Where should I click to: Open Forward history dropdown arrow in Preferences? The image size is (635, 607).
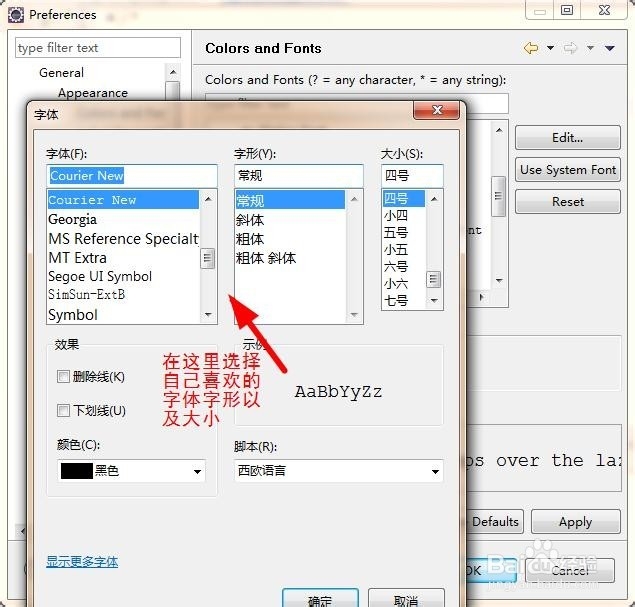(x=590, y=48)
